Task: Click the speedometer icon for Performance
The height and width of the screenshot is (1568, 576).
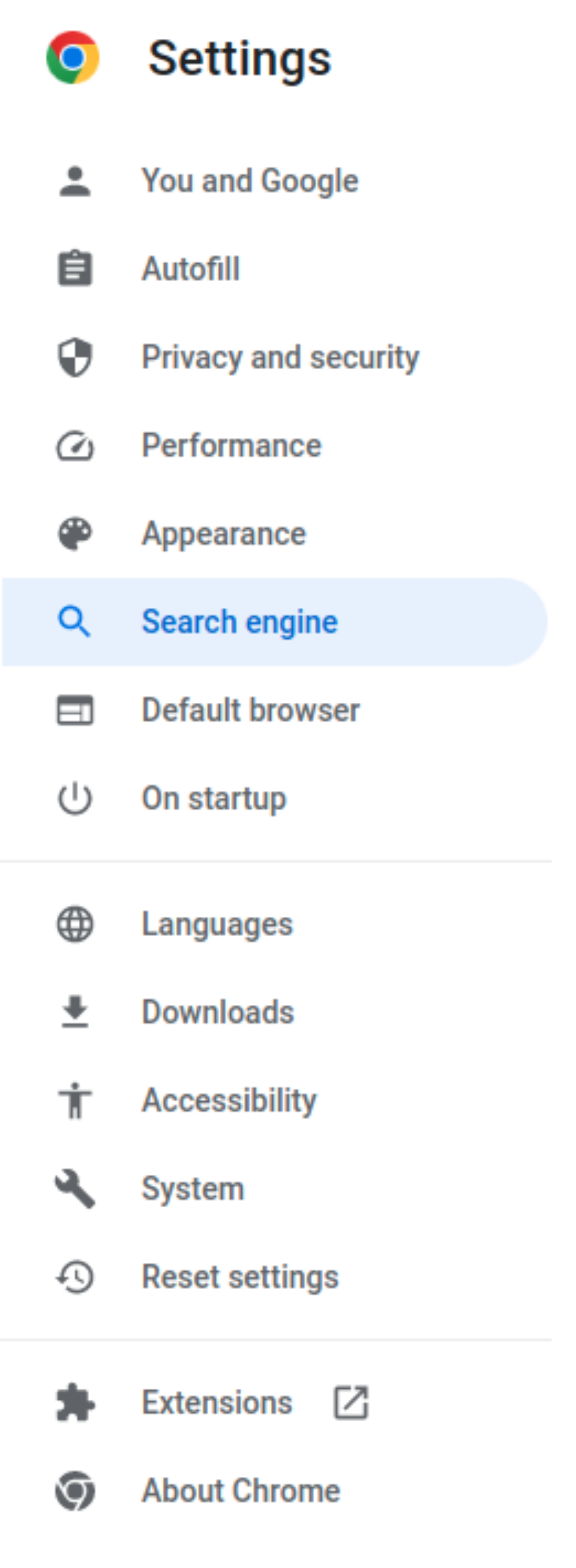Action: pos(75,446)
